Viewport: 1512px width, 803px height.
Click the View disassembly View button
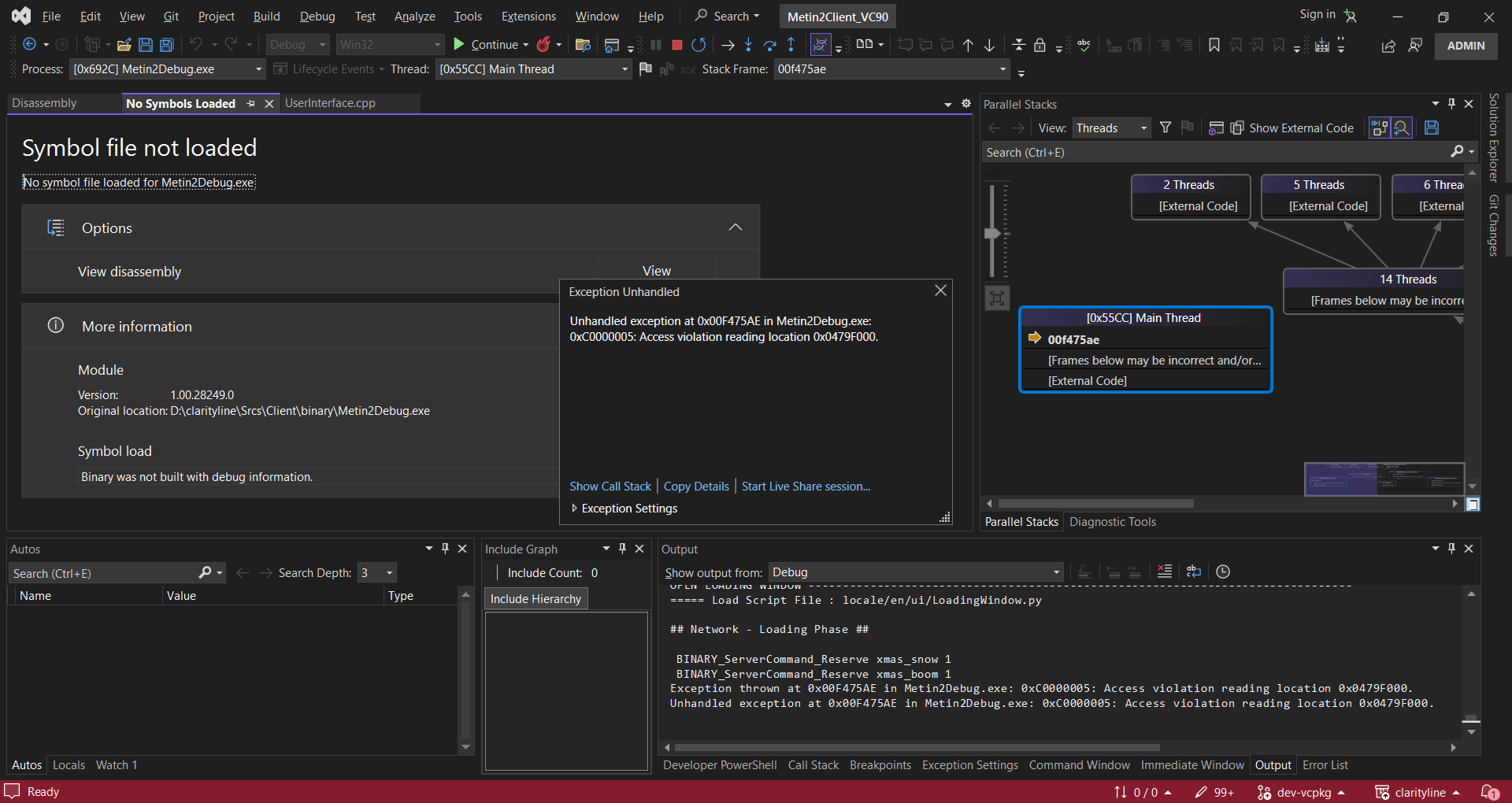(656, 270)
